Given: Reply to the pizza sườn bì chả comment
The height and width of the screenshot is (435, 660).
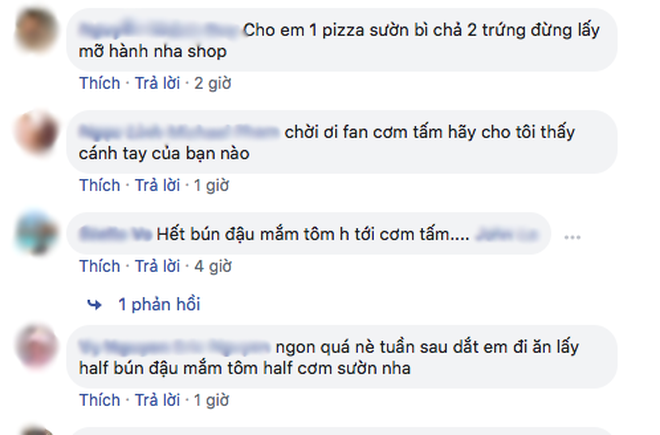Looking at the screenshot, I should coord(157,83).
